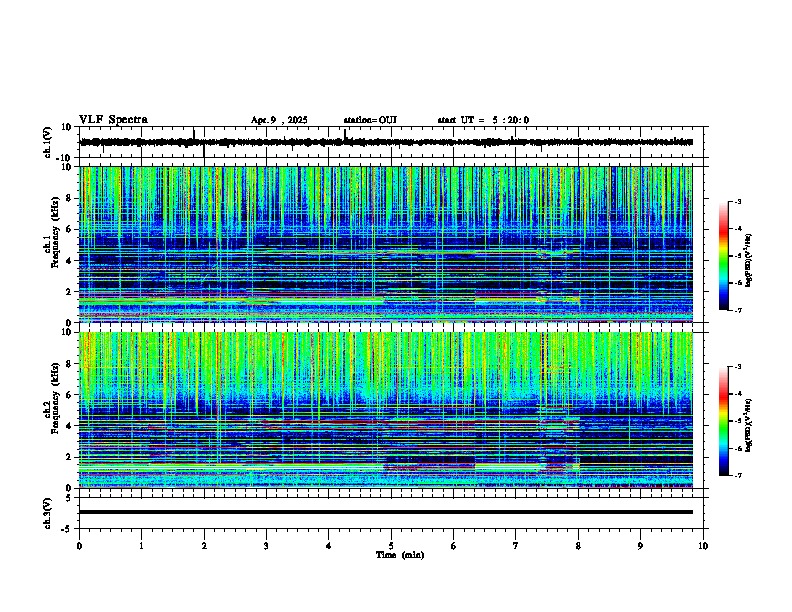Image resolution: width=792 pixels, height=612 pixels.
Task: Click time axis tick label "3"
Action: click(x=266, y=546)
